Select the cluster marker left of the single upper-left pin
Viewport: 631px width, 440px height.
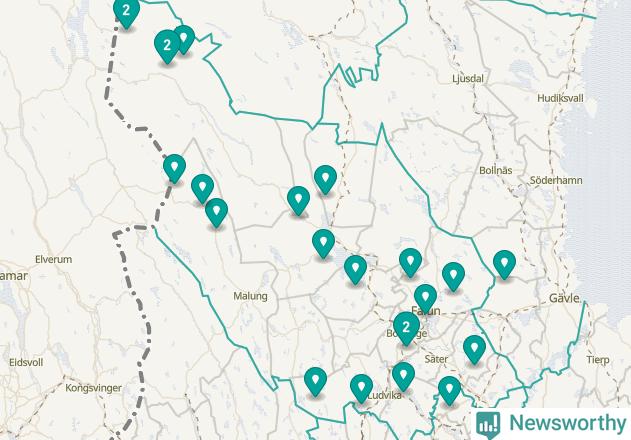point(167,47)
